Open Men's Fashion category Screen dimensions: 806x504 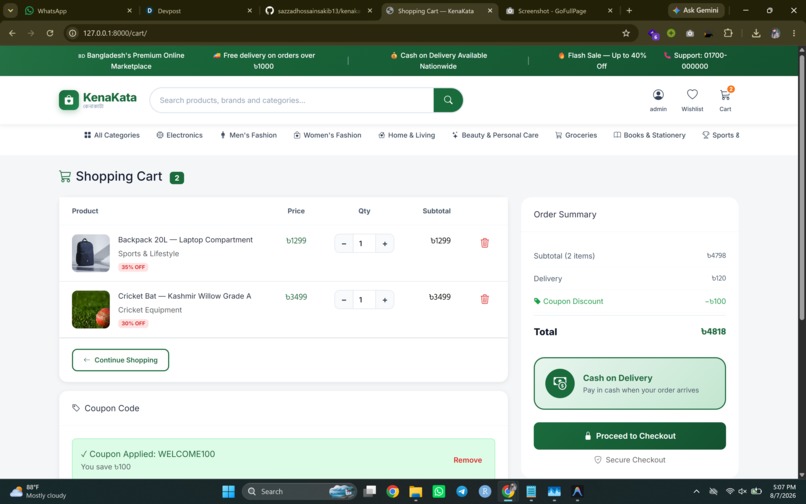pos(248,135)
